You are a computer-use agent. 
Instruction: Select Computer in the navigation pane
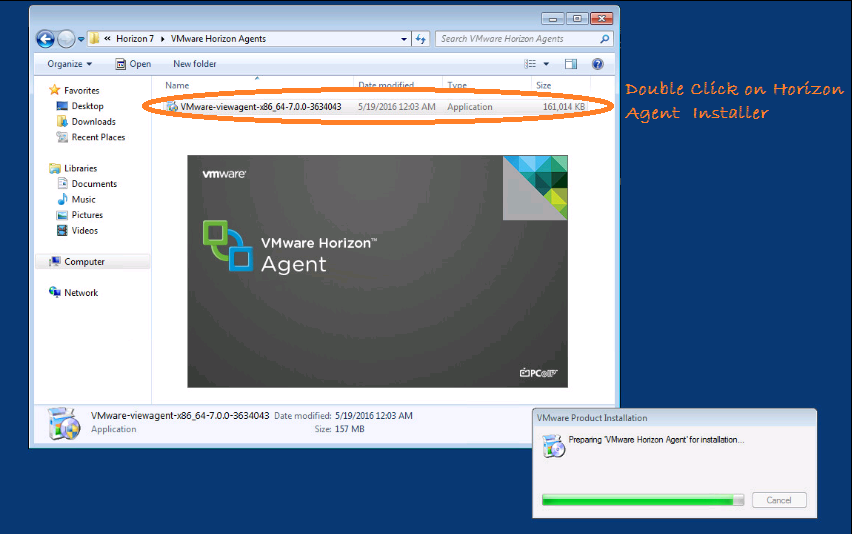click(x=84, y=262)
